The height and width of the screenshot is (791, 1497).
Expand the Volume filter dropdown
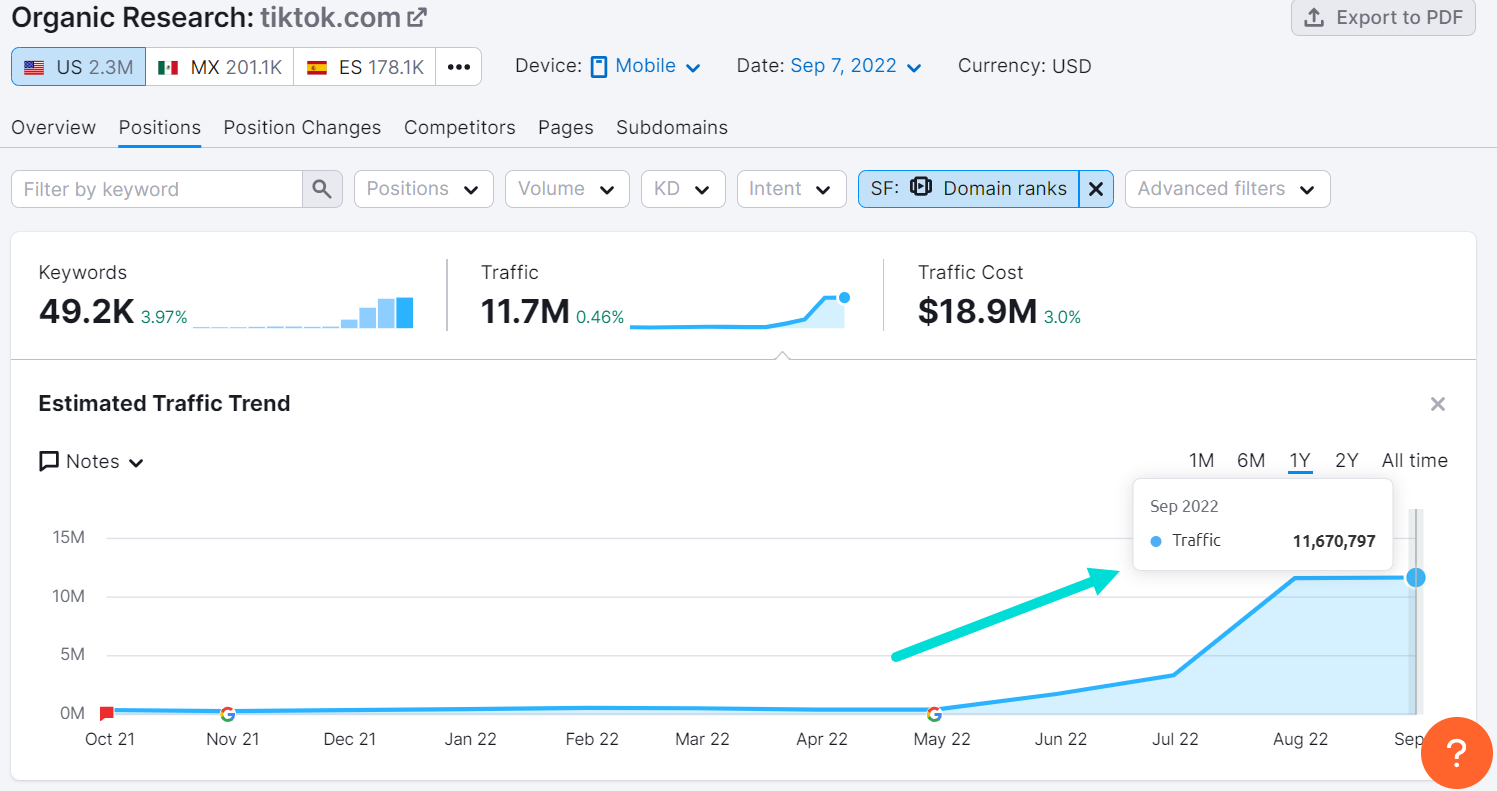click(567, 189)
